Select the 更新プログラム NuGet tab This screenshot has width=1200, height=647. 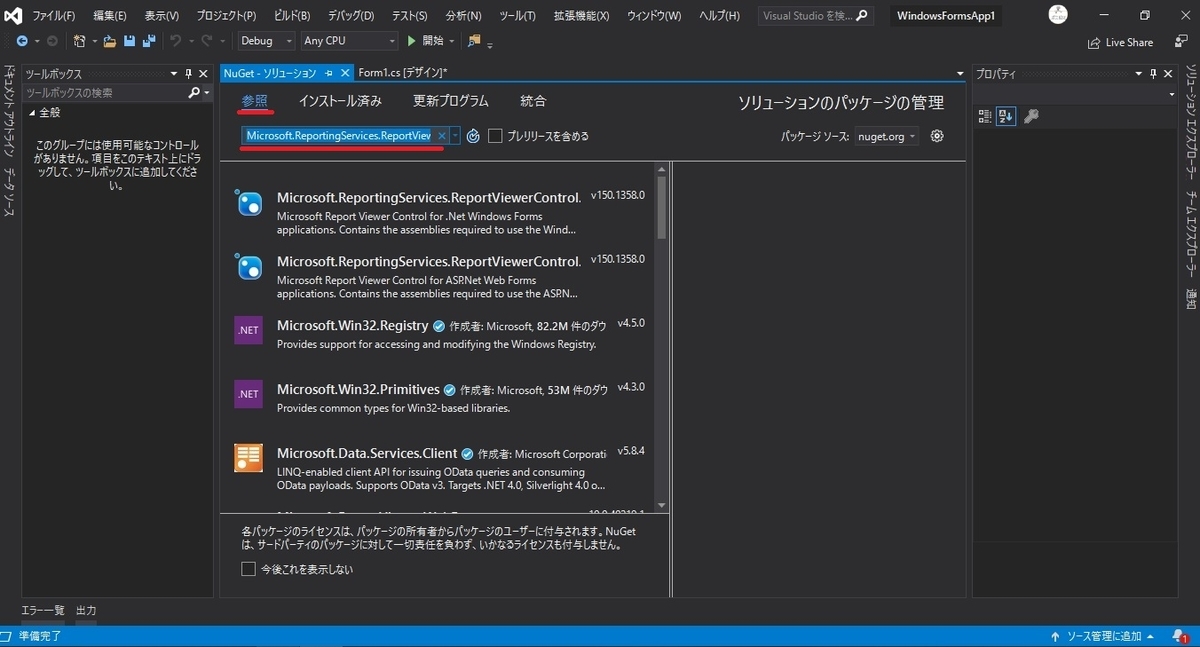[451, 101]
